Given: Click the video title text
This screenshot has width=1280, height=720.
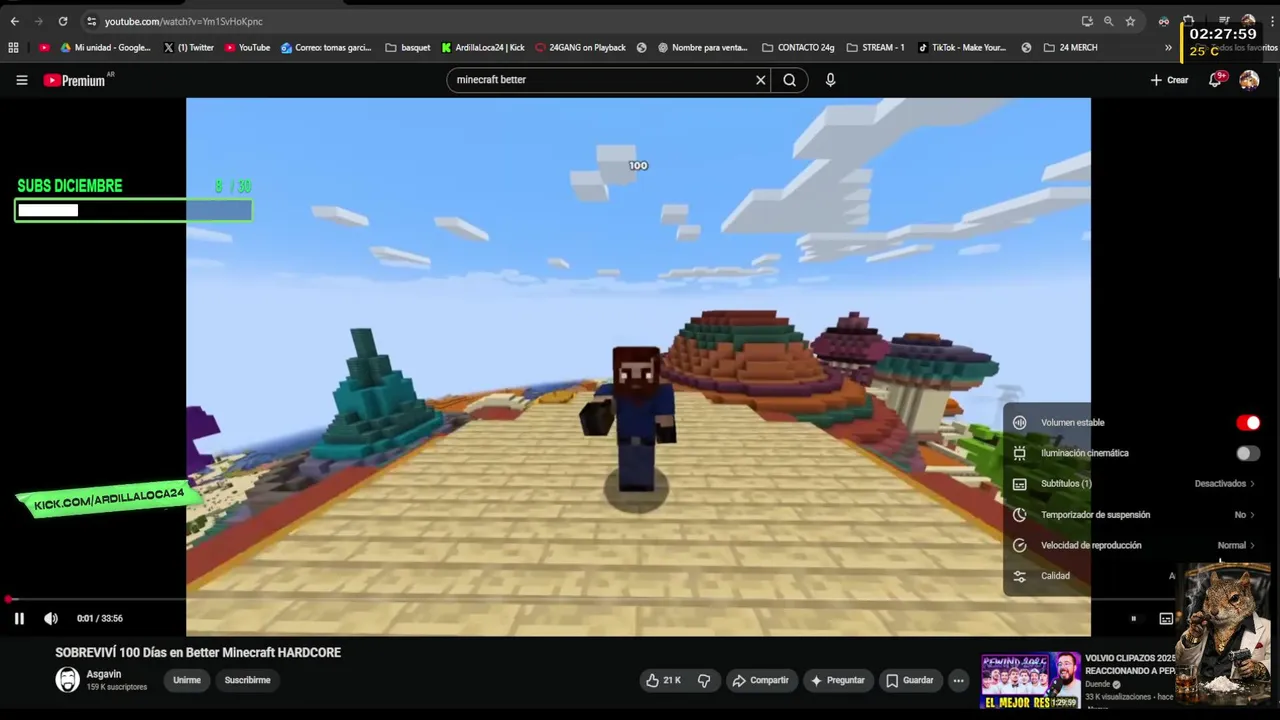Looking at the screenshot, I should [x=198, y=652].
